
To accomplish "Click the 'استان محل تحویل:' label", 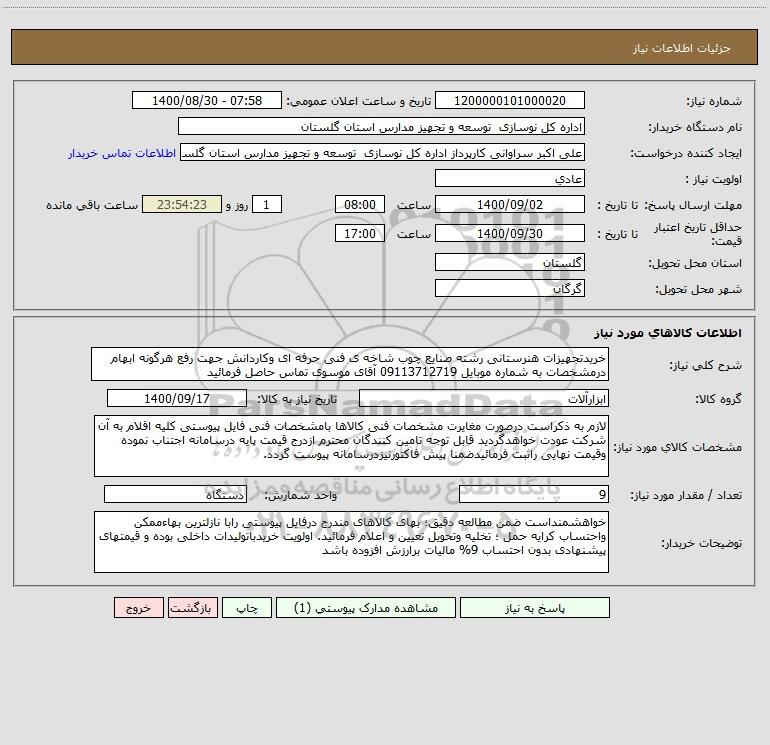I will point(695,263).
